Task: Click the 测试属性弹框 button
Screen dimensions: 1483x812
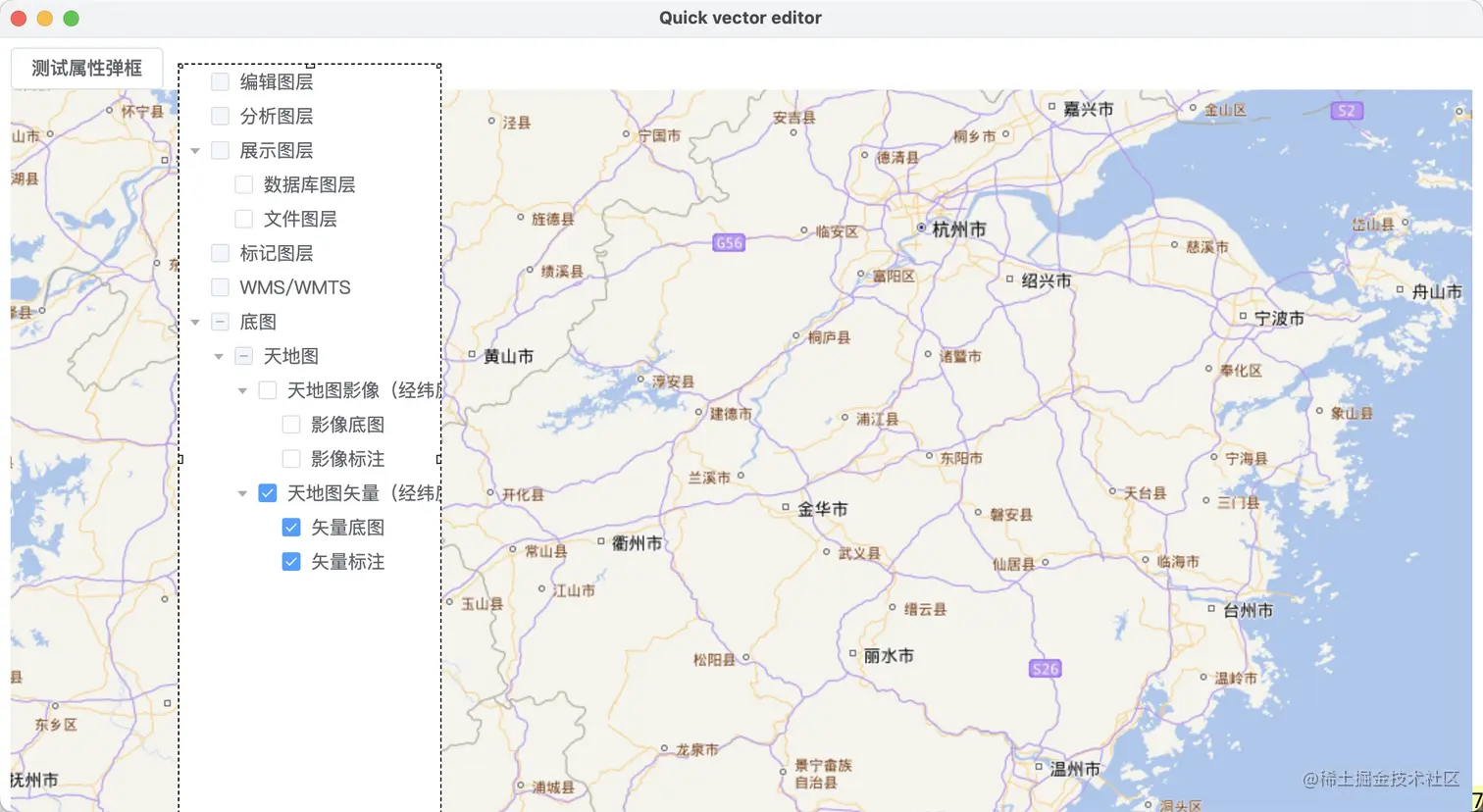Action: (86, 68)
